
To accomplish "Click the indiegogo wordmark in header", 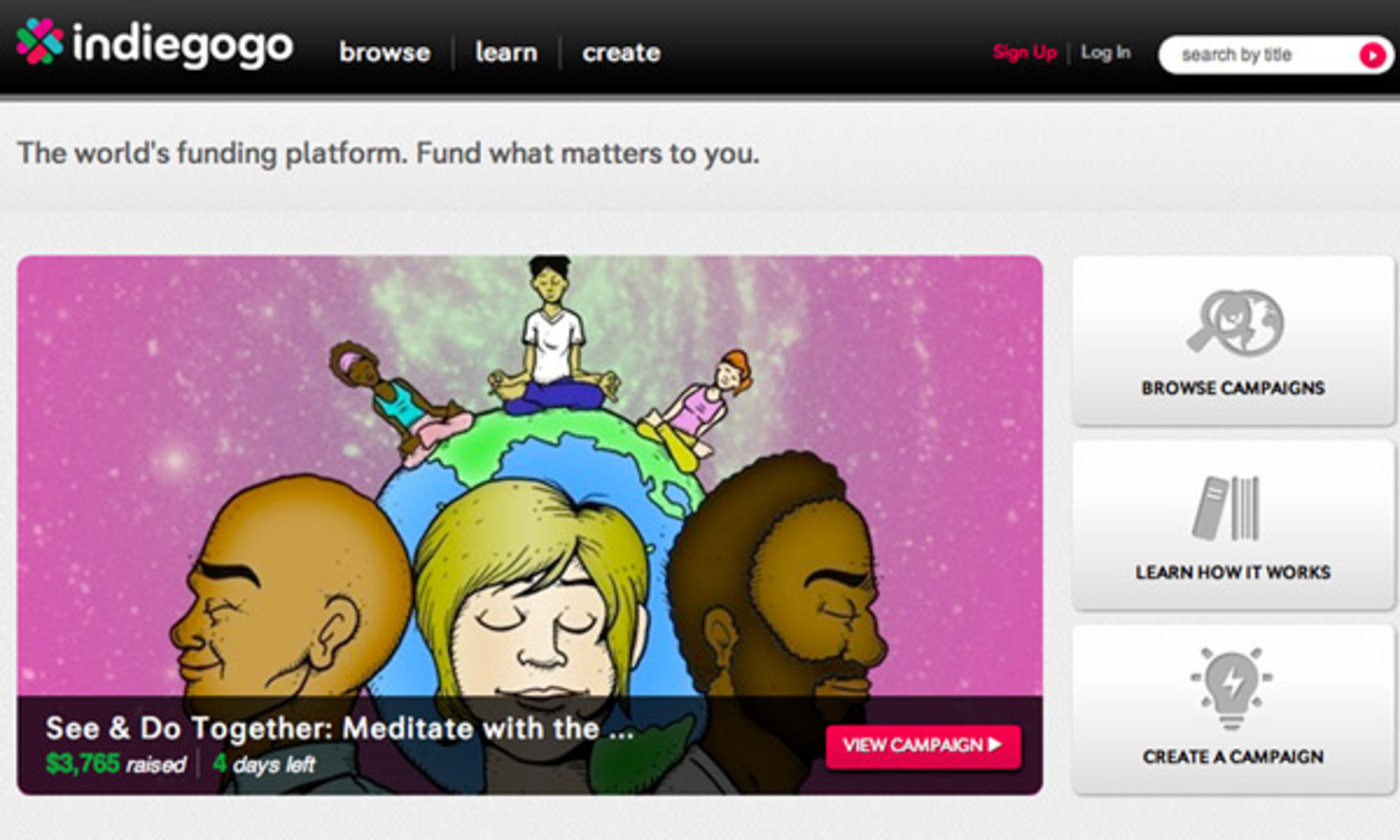I will [183, 46].
